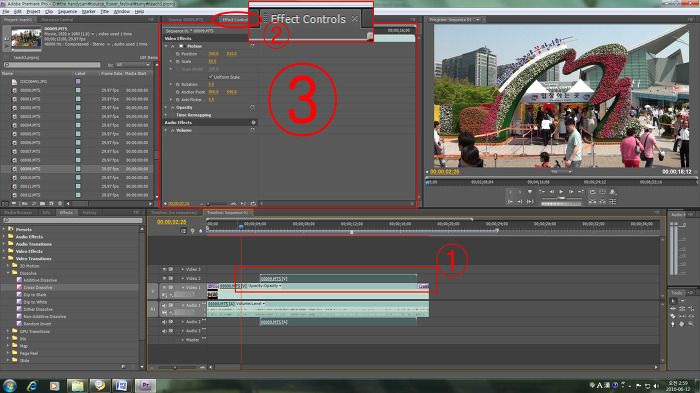The width and height of the screenshot is (700, 393).
Task: Select the Razor tool
Action: (x=674, y=316)
